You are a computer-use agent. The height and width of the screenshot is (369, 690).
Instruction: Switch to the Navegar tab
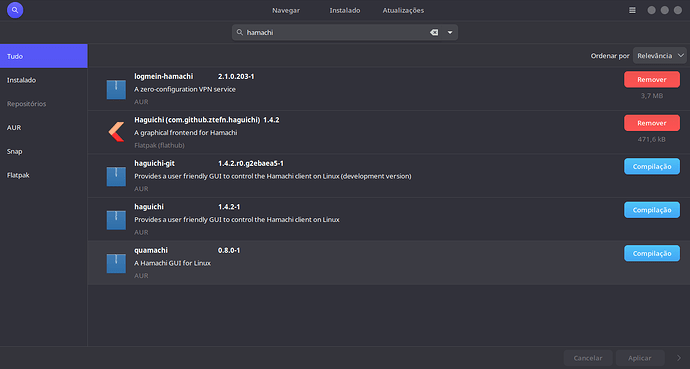[286, 10]
